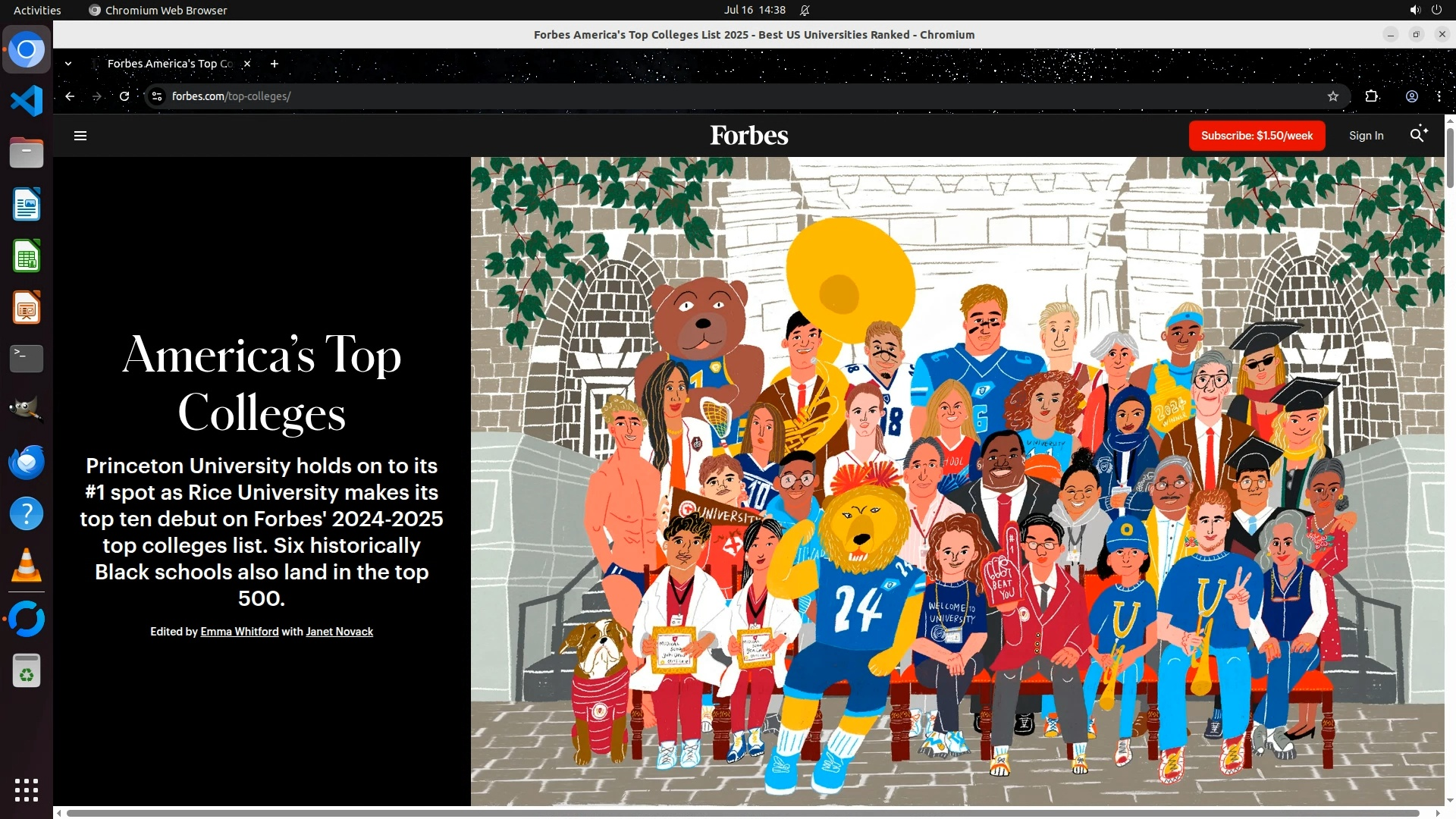The image size is (1456, 819).
Task: Expand the tab search dropdown arrow
Action: point(68,64)
